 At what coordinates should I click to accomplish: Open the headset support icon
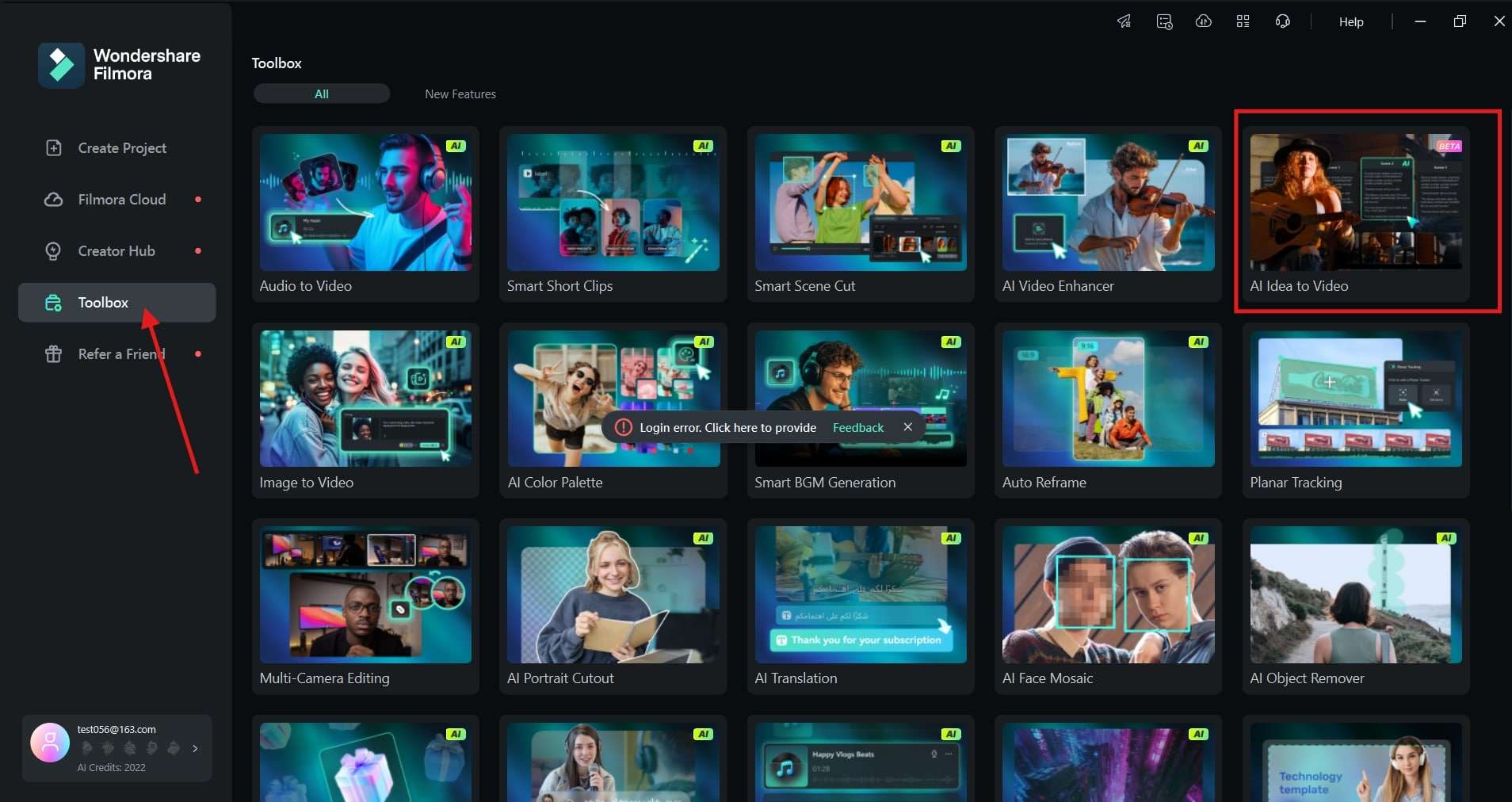pyautogui.click(x=1283, y=21)
